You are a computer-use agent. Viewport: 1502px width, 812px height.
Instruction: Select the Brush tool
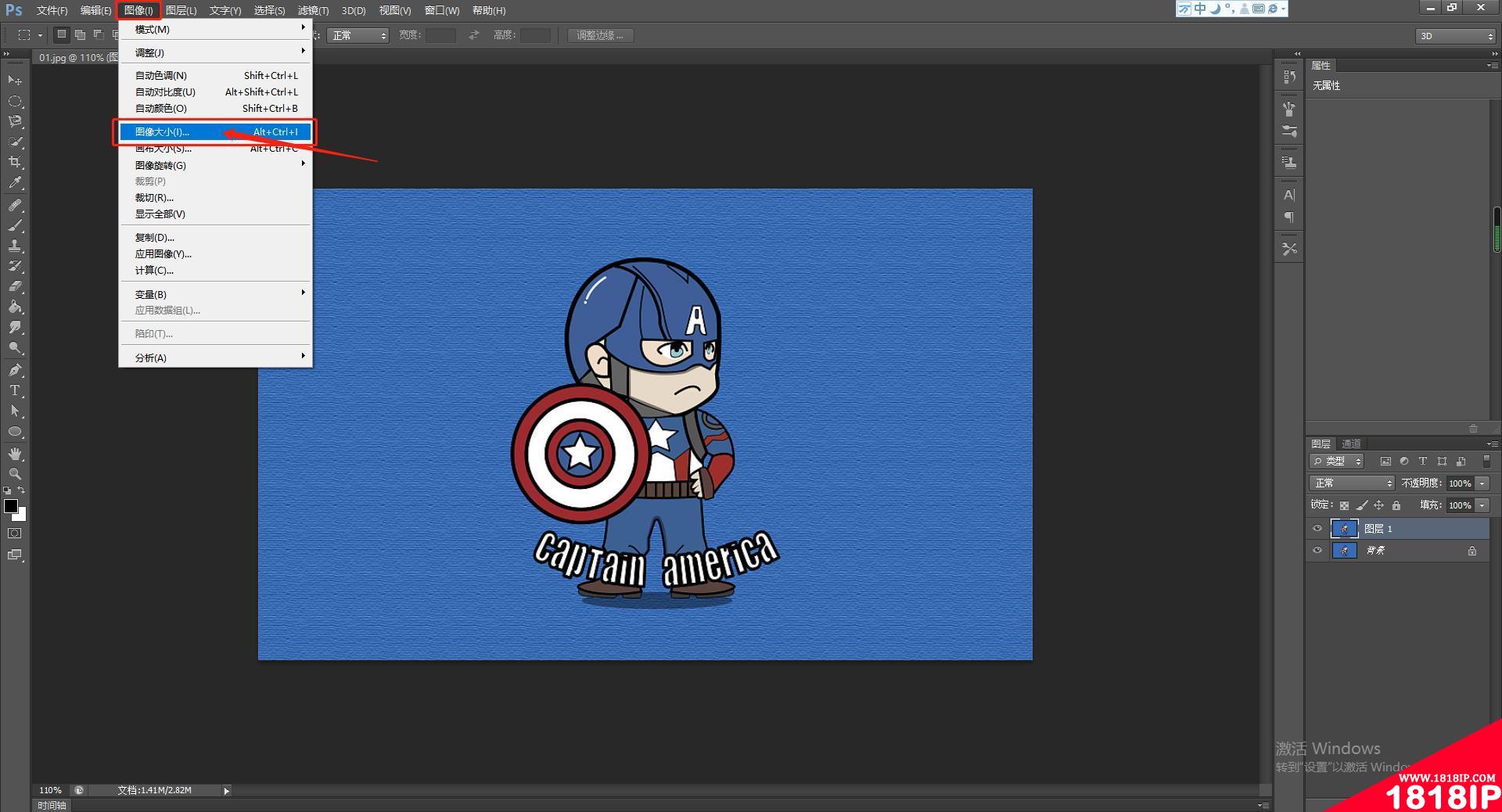tap(15, 226)
